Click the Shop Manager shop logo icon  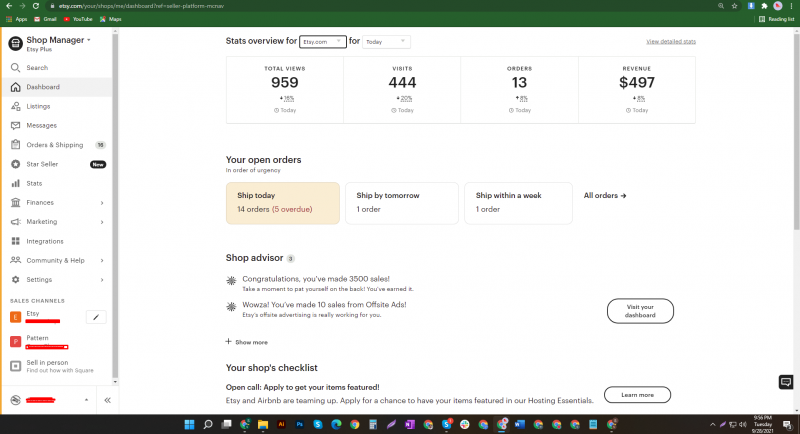(15, 43)
